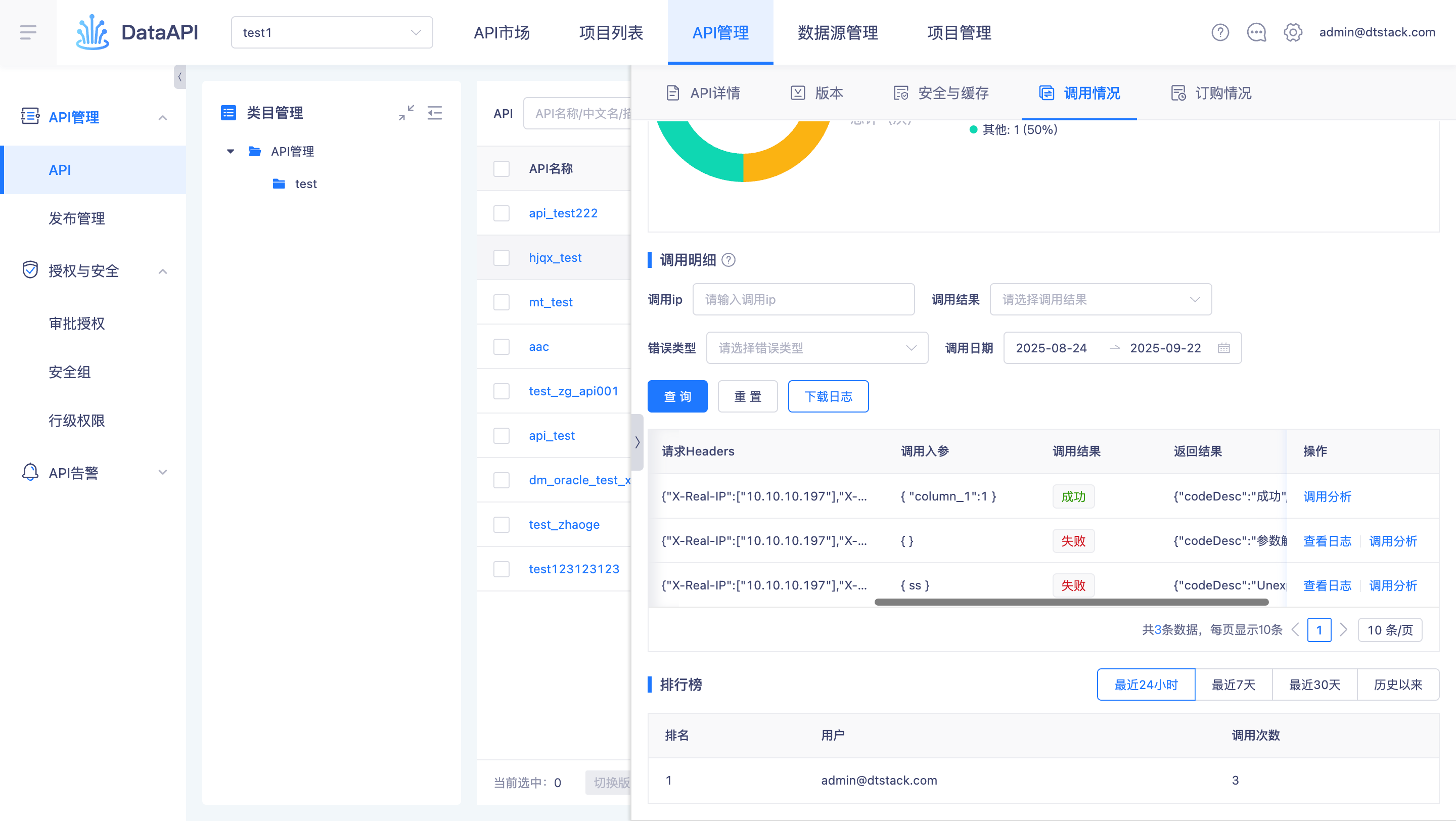Viewport: 1456px width, 821px height.
Task: Check the hjqx_test checkbox
Action: point(502,258)
